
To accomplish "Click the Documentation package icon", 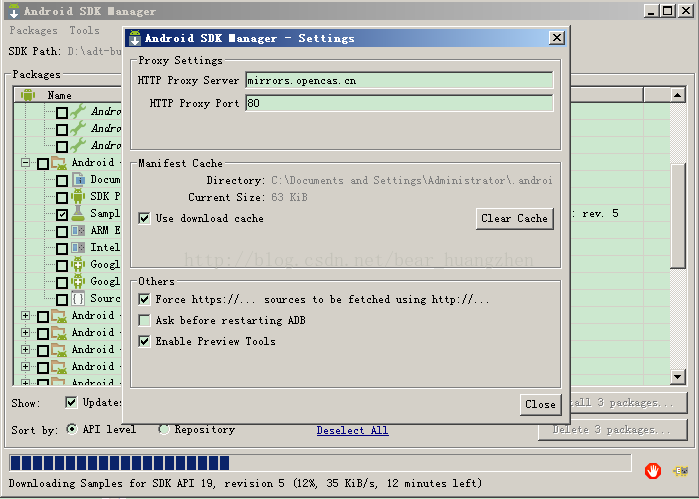I will [78, 179].
